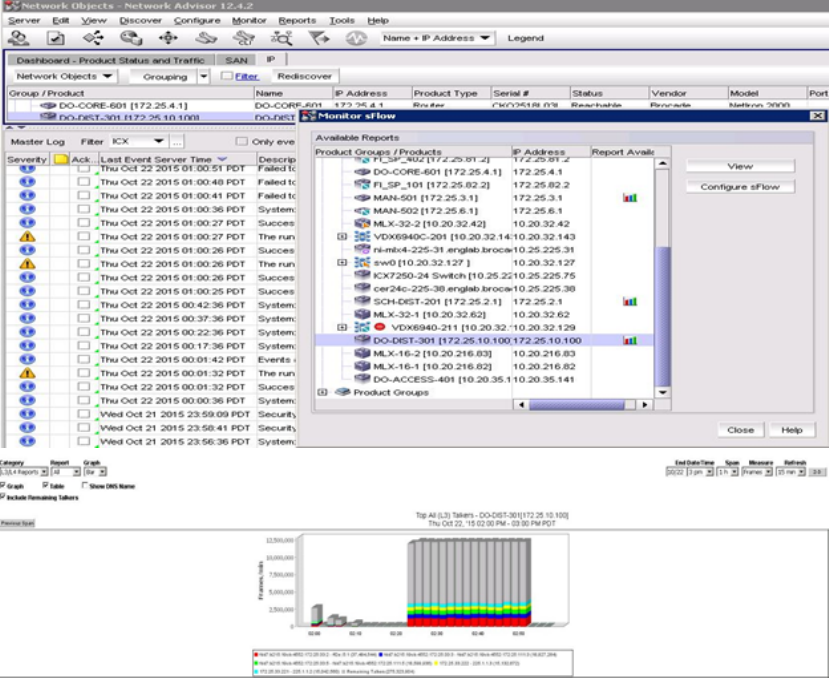Click the Configure sFlow button
This screenshot has width=829, height=678.
[x=740, y=187]
